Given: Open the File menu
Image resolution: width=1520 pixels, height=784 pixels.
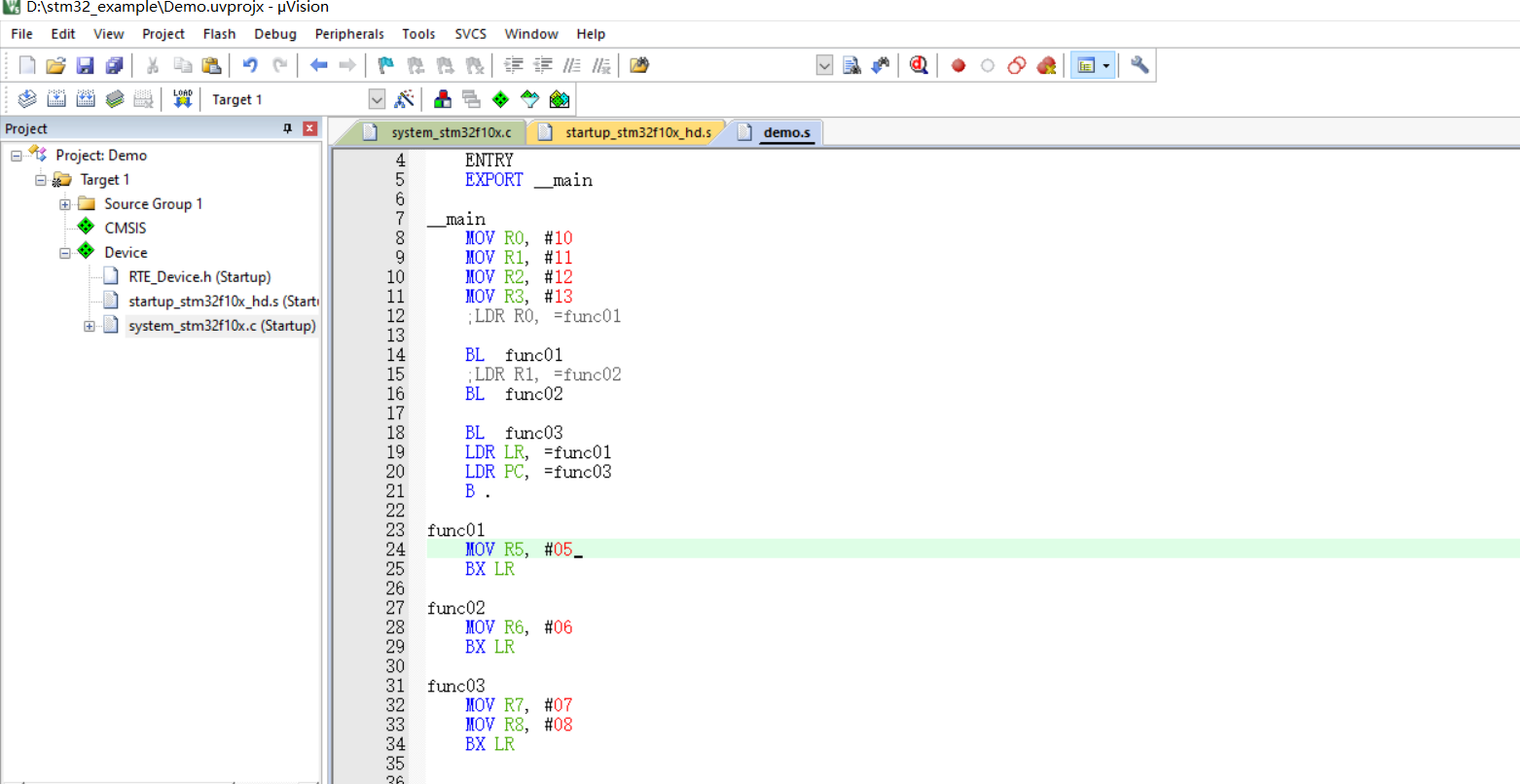Looking at the screenshot, I should point(21,34).
